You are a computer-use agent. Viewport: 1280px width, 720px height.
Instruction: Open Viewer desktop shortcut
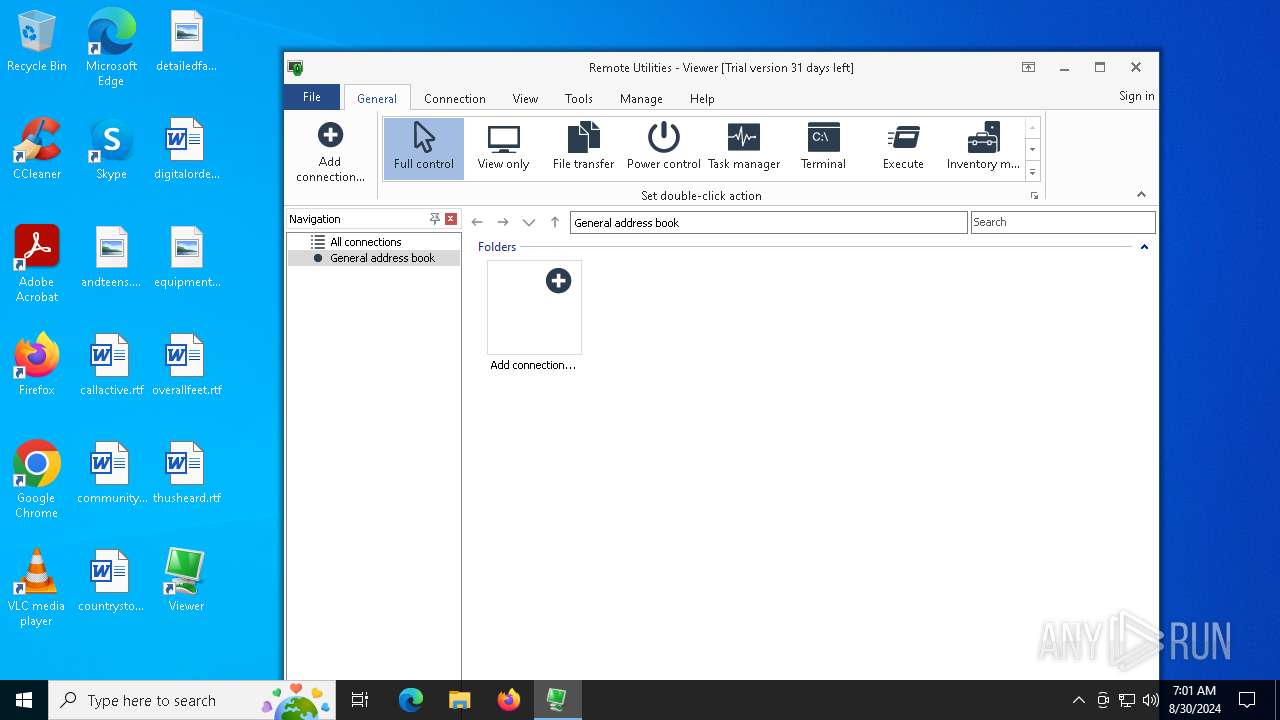tap(186, 580)
